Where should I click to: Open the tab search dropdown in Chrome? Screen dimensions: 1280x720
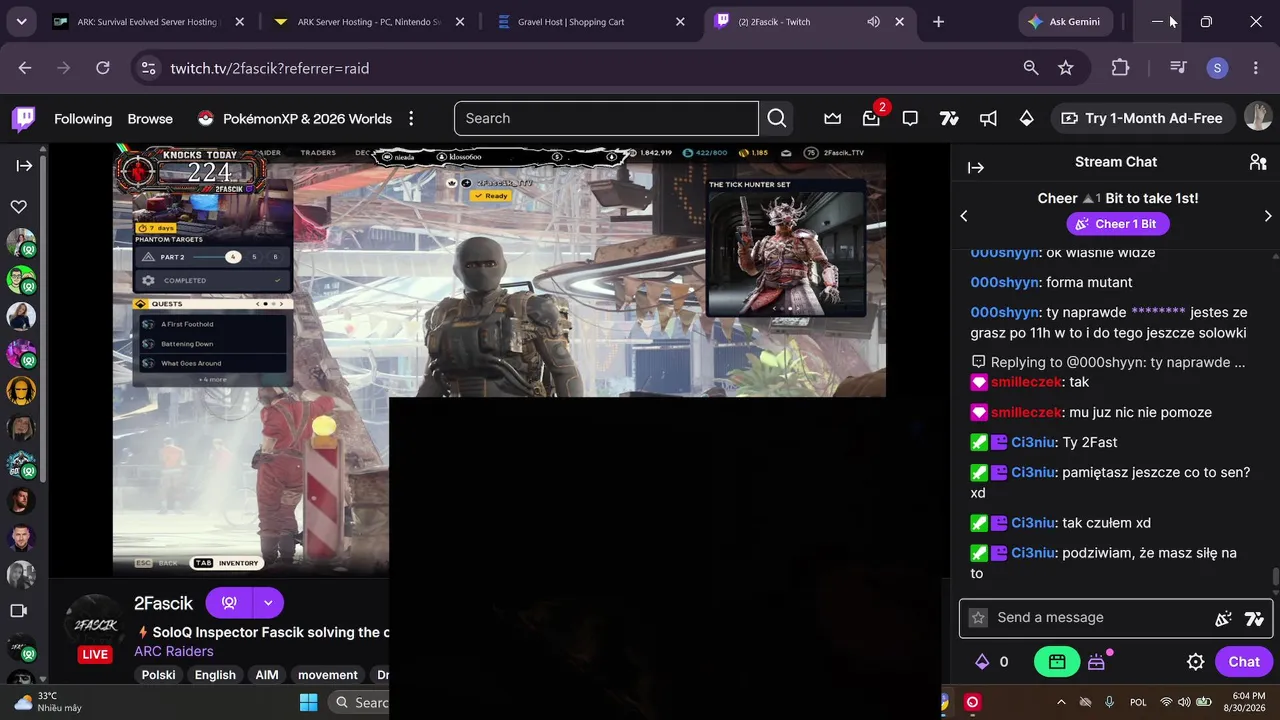[21, 21]
